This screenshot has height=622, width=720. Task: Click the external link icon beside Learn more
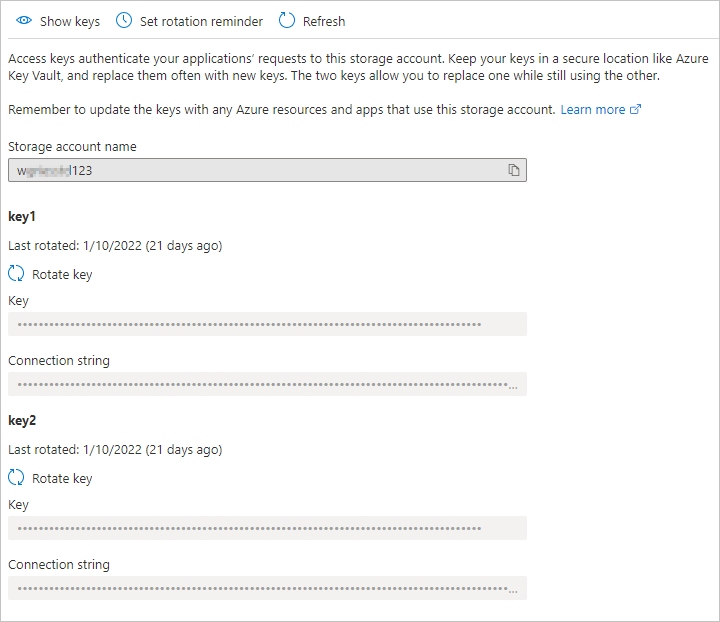pos(635,109)
